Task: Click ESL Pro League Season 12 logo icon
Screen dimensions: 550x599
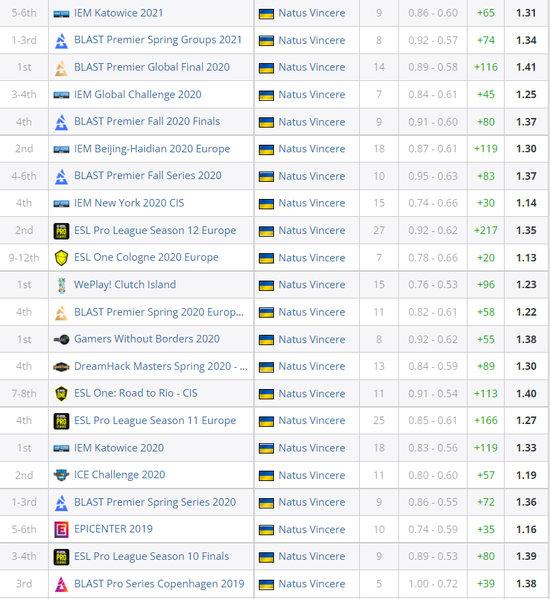Action: pyautogui.click(x=61, y=231)
